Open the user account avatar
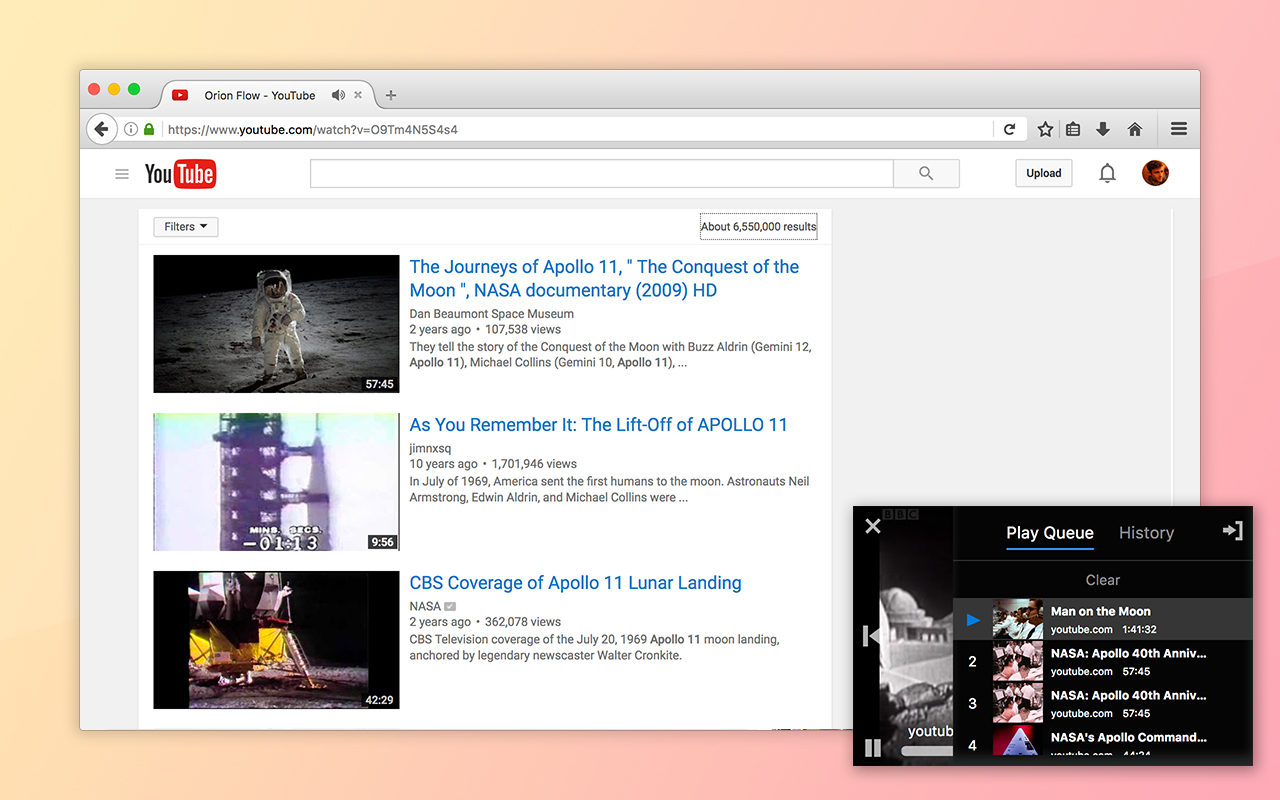The width and height of the screenshot is (1280, 800). (x=1155, y=173)
